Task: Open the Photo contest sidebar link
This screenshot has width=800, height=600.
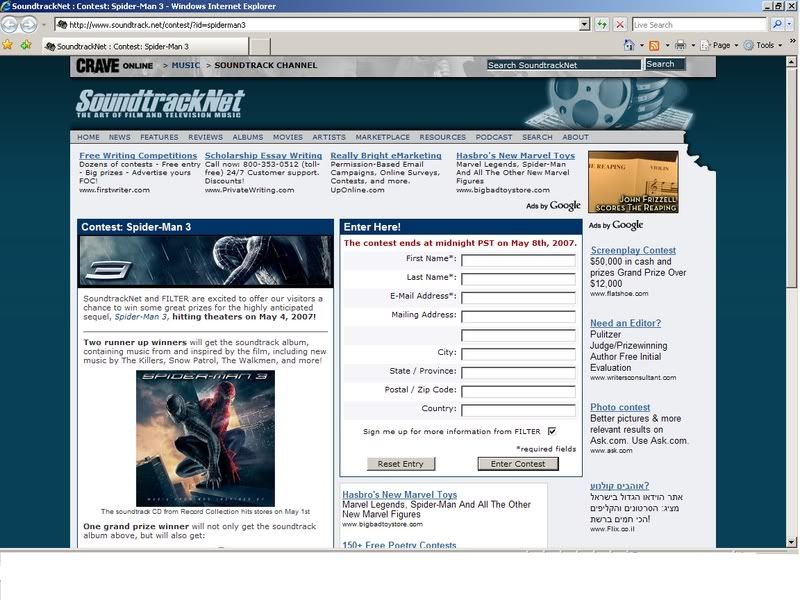Action: pos(620,407)
